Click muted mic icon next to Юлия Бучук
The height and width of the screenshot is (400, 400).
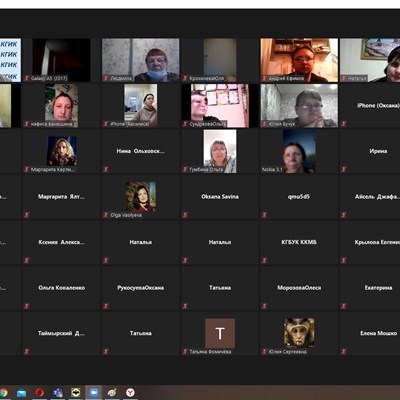(x=264, y=124)
